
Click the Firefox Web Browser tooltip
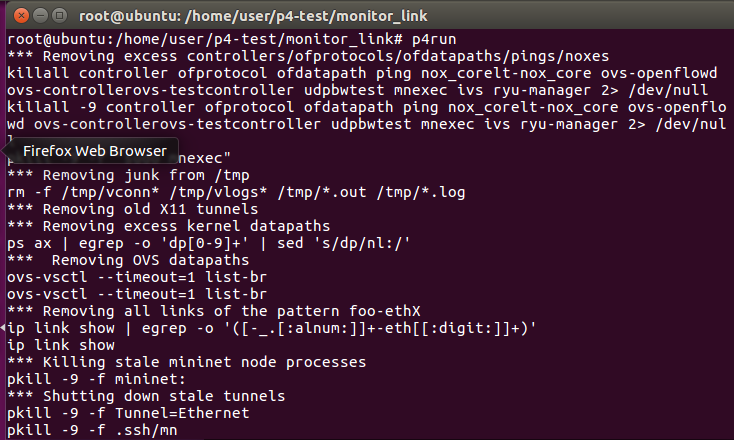(95, 151)
